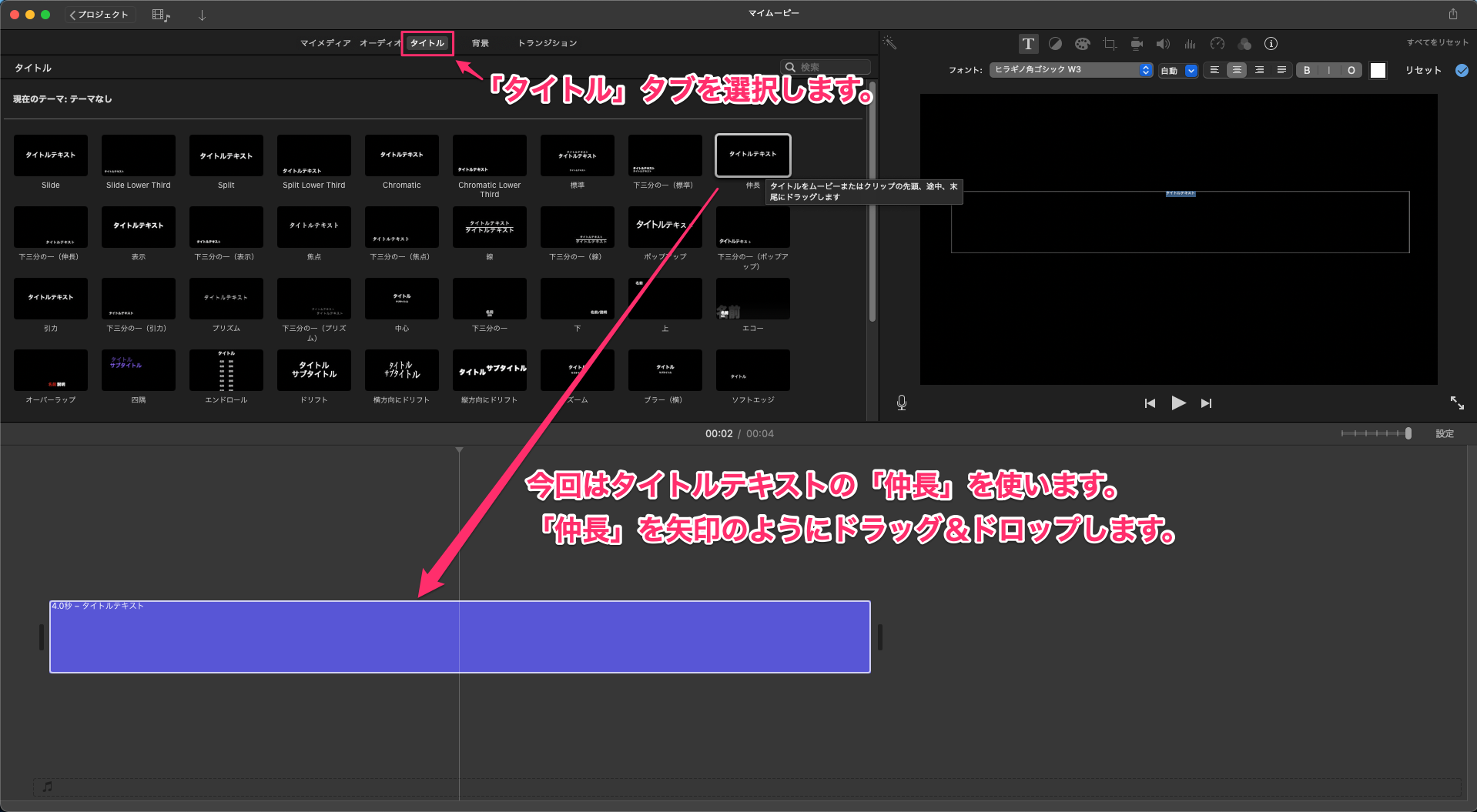Click the magic wand auto-enhance icon
Image resolution: width=1477 pixels, height=812 pixels.
pos(889,43)
